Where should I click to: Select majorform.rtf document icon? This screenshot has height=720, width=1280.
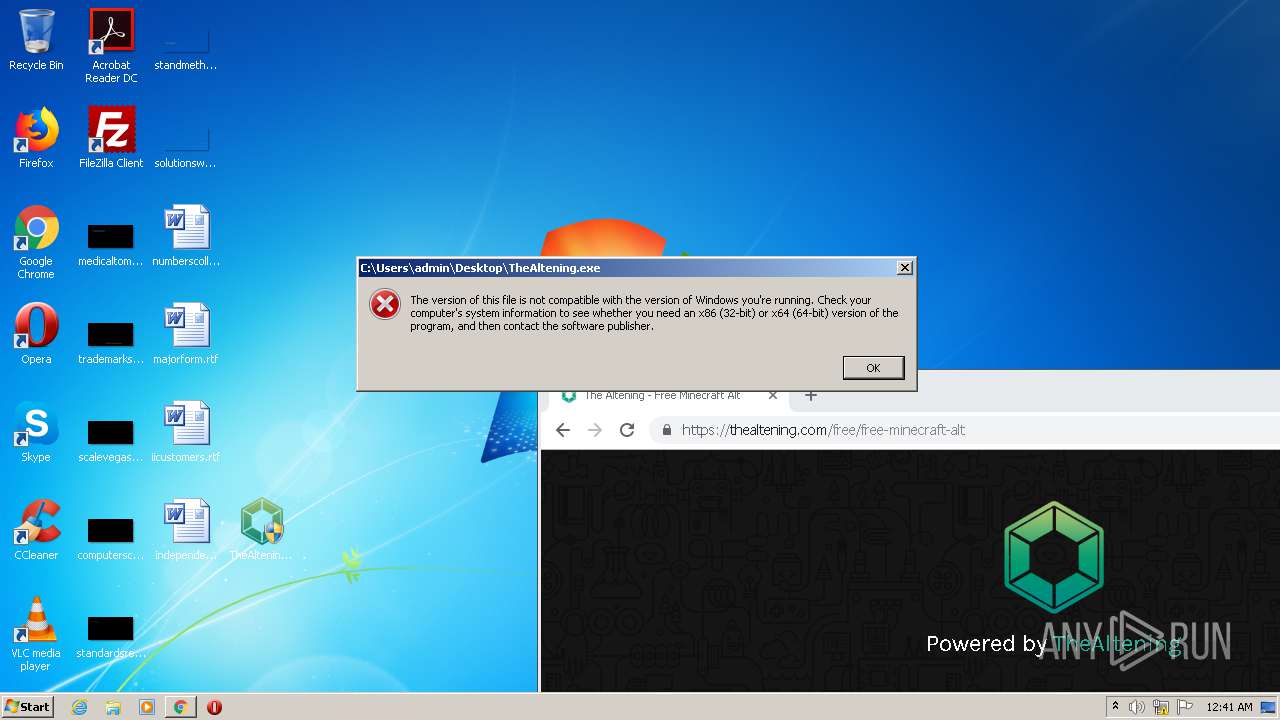pyautogui.click(x=186, y=333)
